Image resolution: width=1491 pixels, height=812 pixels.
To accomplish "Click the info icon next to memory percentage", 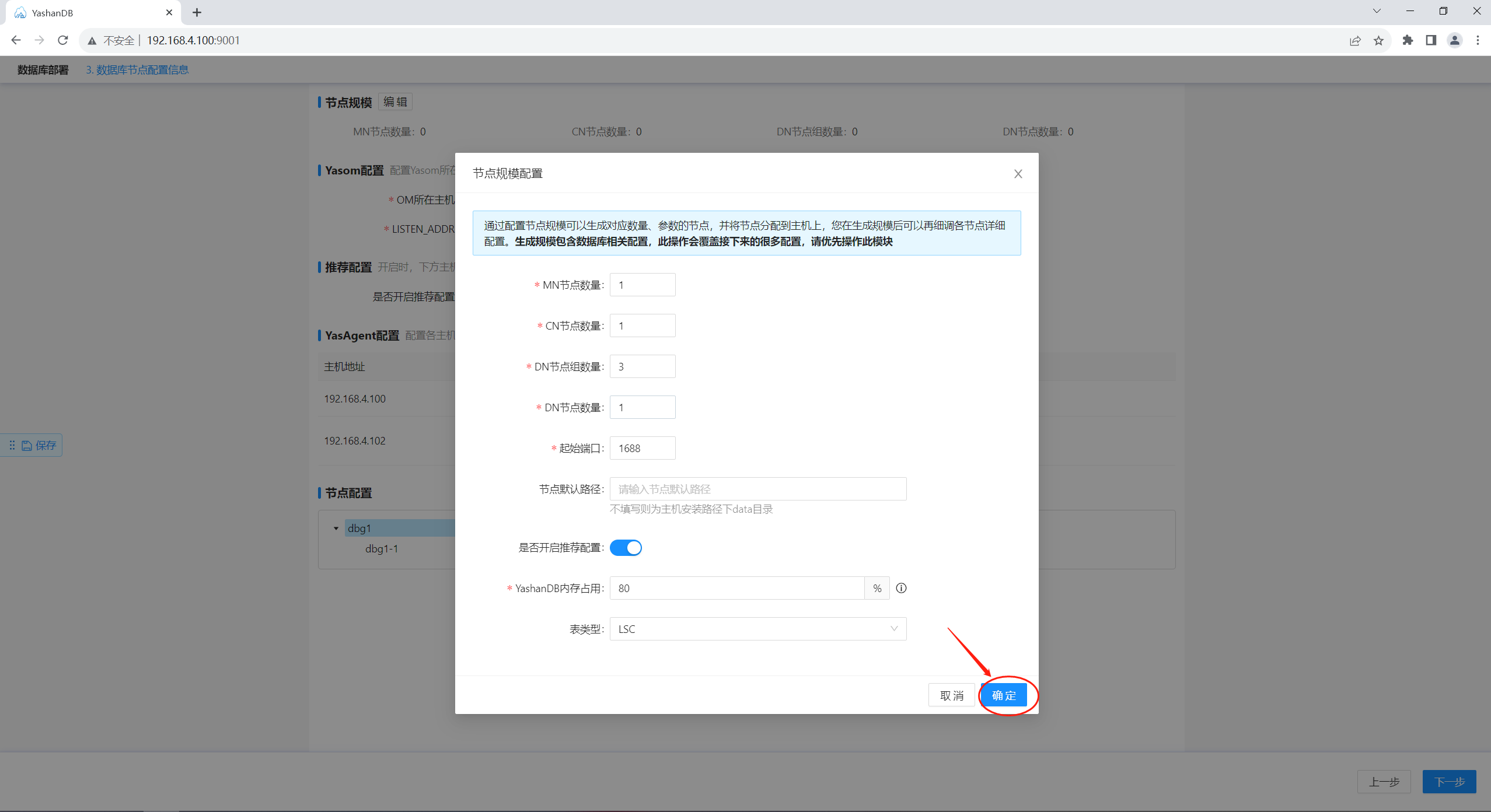I will pos(901,588).
